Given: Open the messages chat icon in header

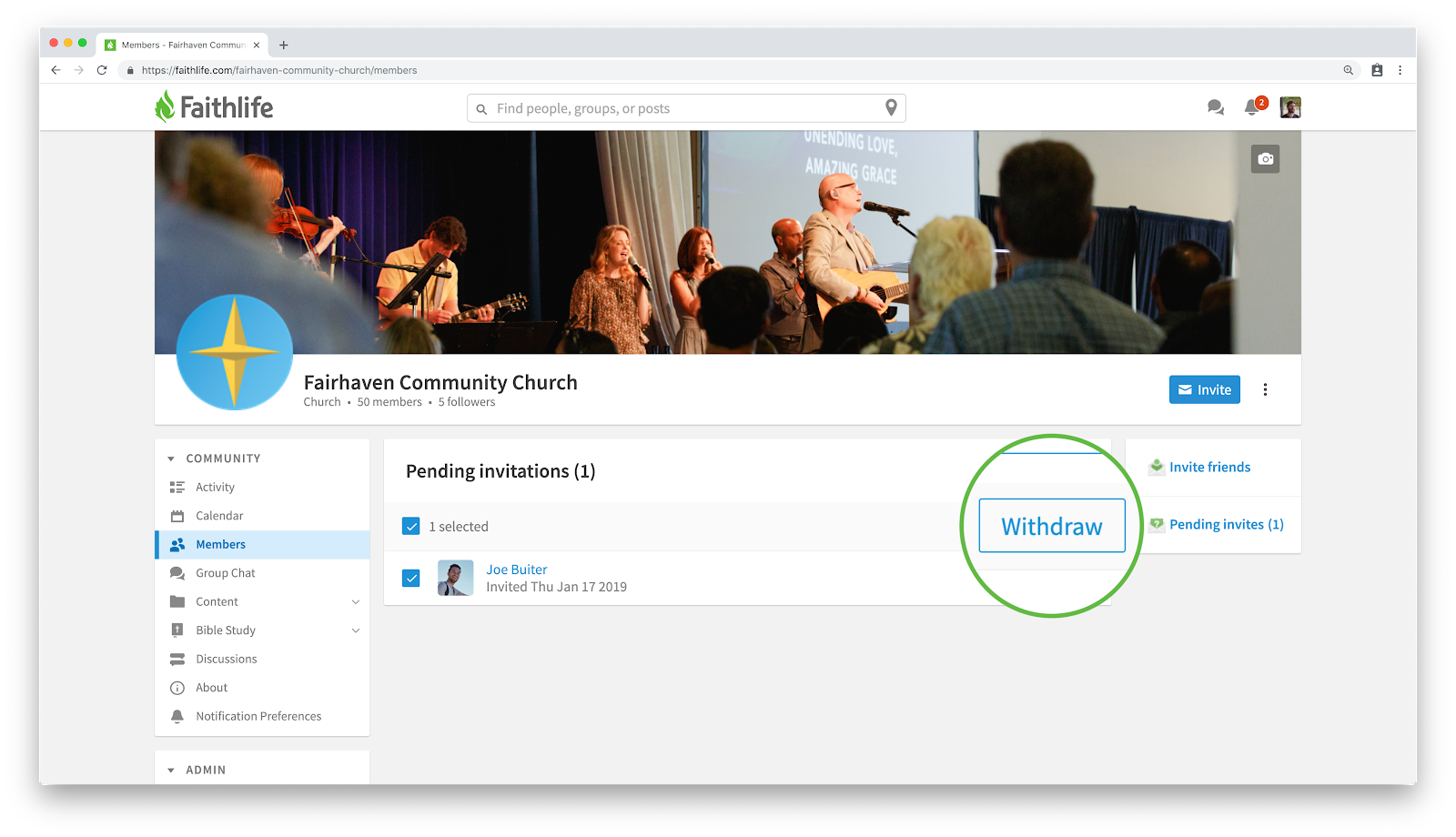Looking at the screenshot, I should coord(1215,107).
